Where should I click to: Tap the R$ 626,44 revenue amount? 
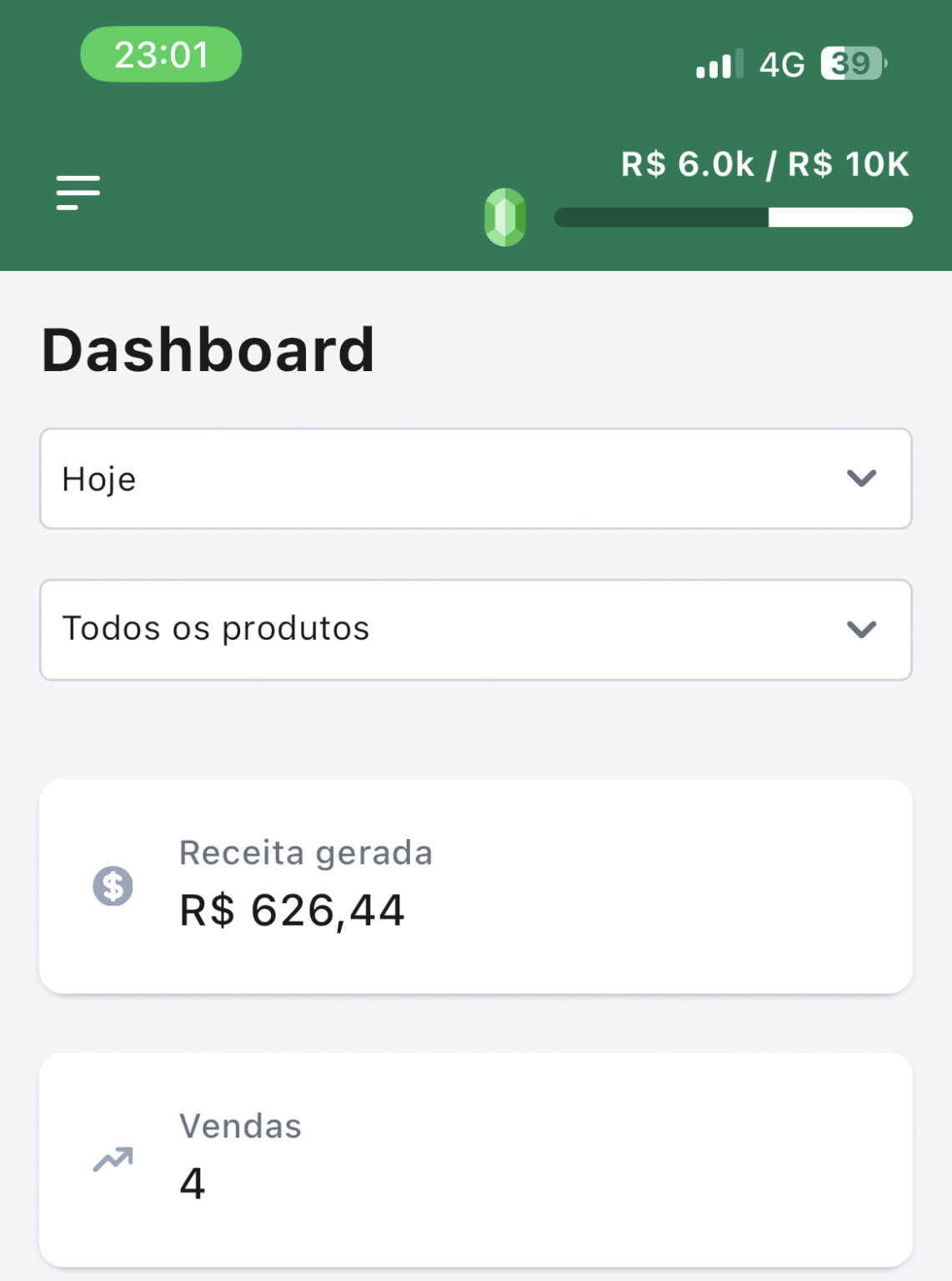point(292,910)
